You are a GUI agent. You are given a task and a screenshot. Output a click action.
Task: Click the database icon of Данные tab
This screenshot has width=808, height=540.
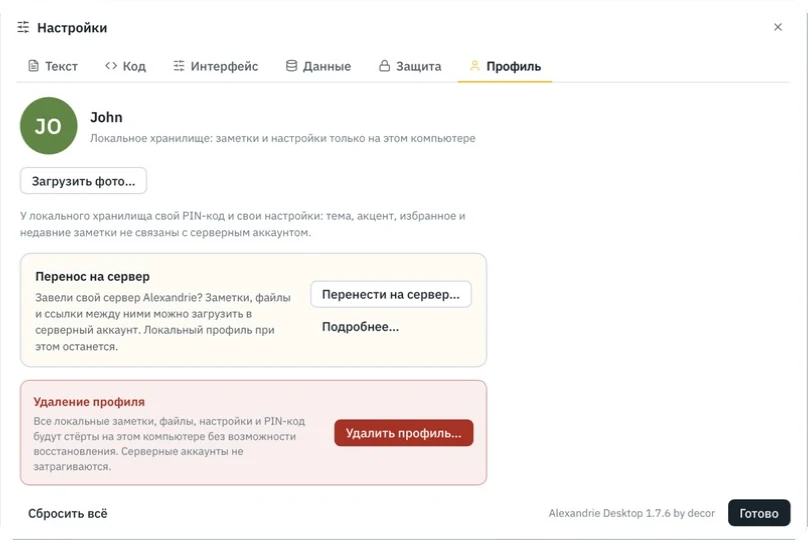[x=292, y=66]
